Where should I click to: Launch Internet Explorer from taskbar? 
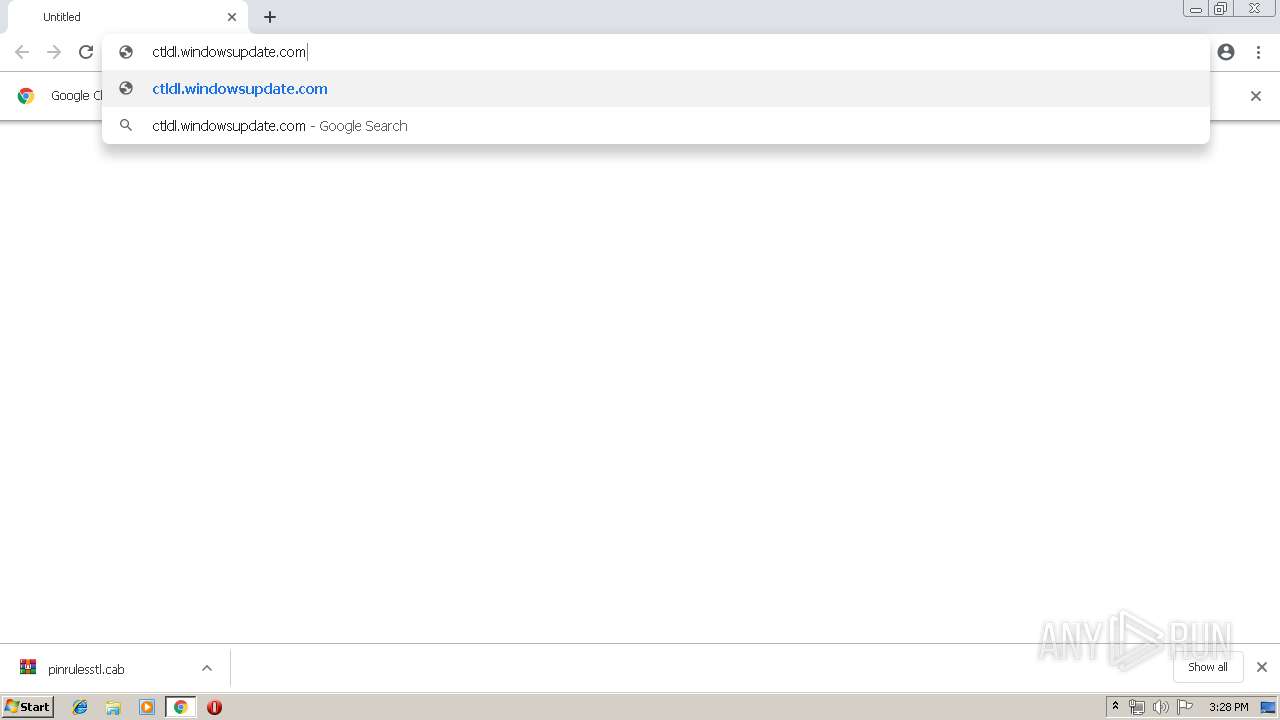pyautogui.click(x=80, y=707)
